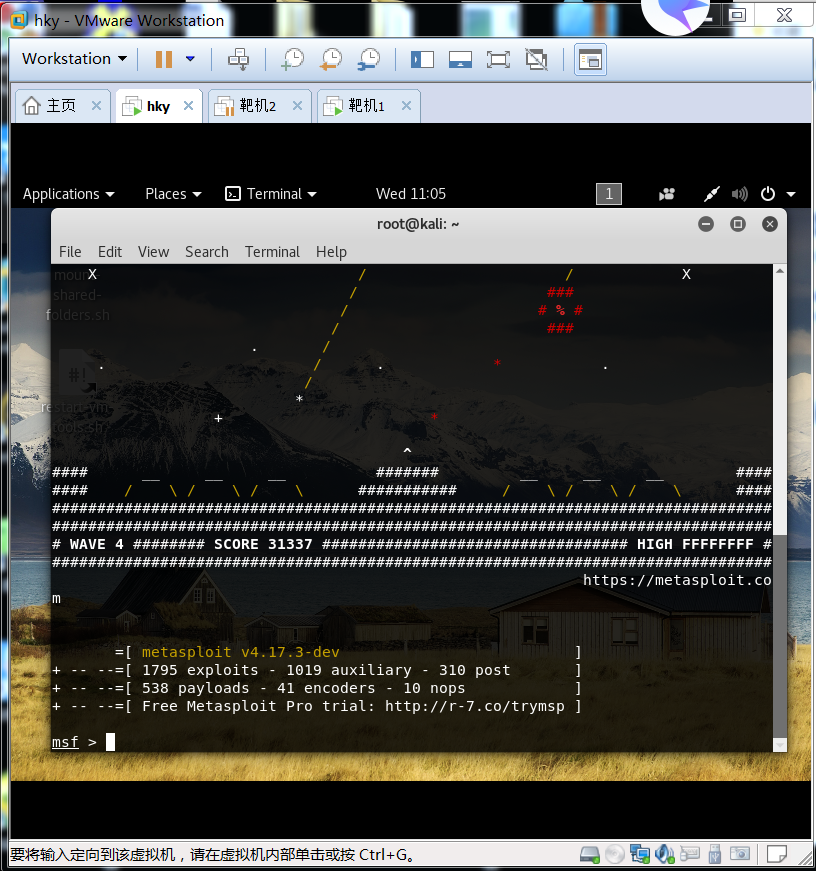Close the 靶机1 tab
The height and width of the screenshot is (871, 816).
pyautogui.click(x=407, y=106)
